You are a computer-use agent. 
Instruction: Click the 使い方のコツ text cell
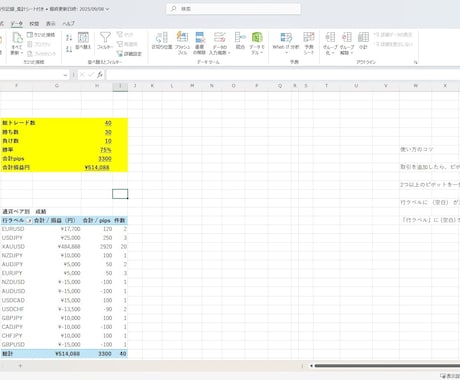coord(416,149)
